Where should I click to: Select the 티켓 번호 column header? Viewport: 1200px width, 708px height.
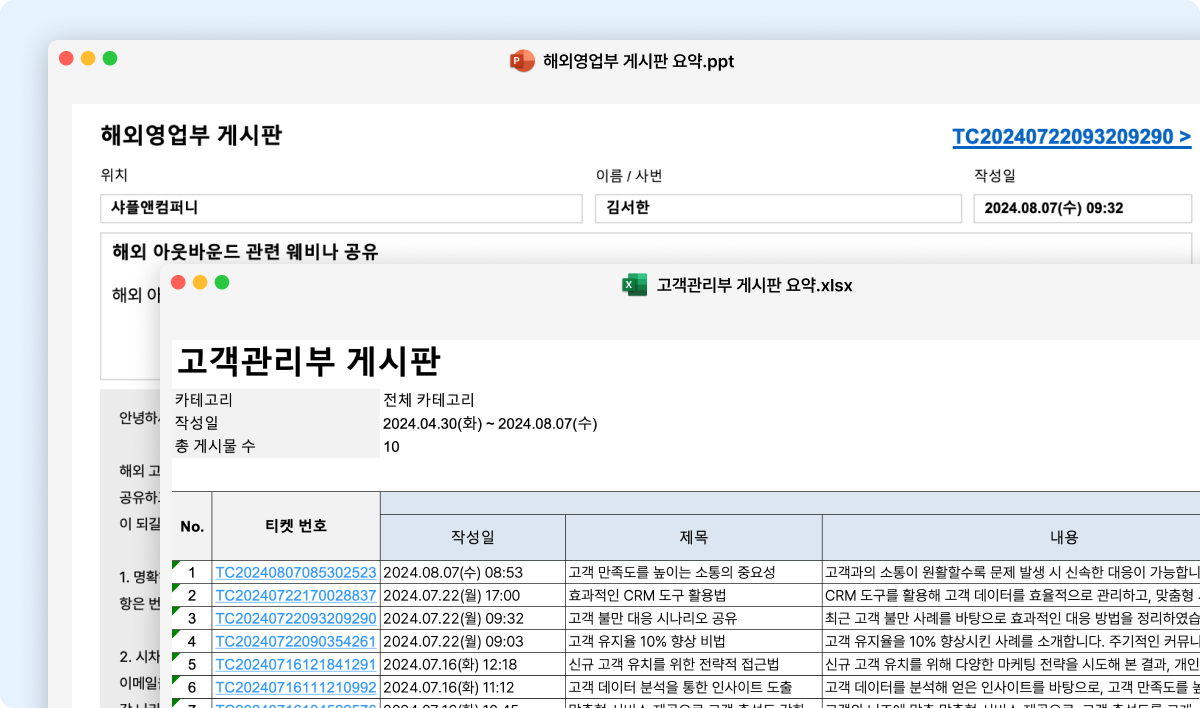pyautogui.click(x=296, y=525)
